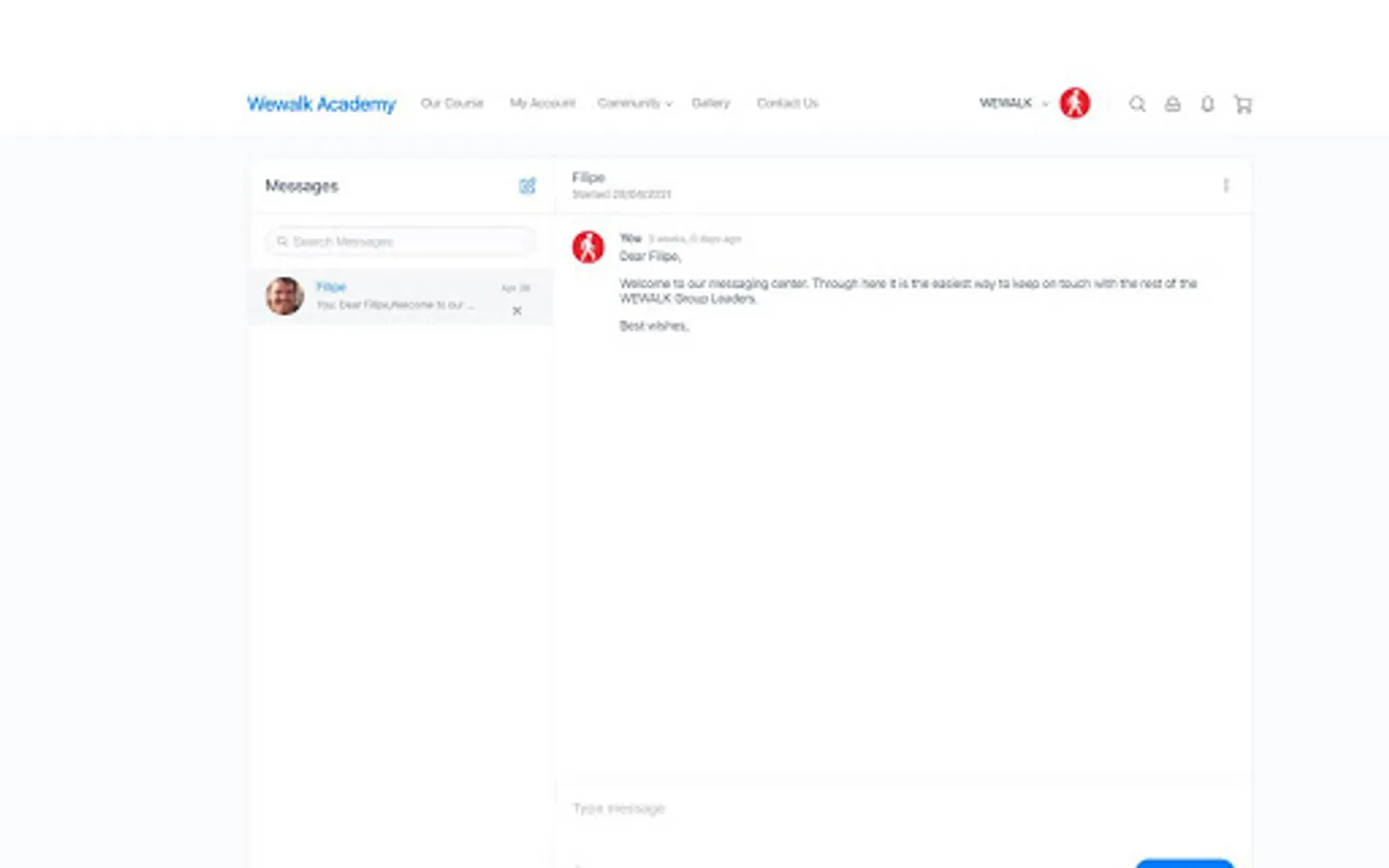The image size is (1389, 868).
Task: Open the messages inbox icon in header
Action: tap(1172, 104)
